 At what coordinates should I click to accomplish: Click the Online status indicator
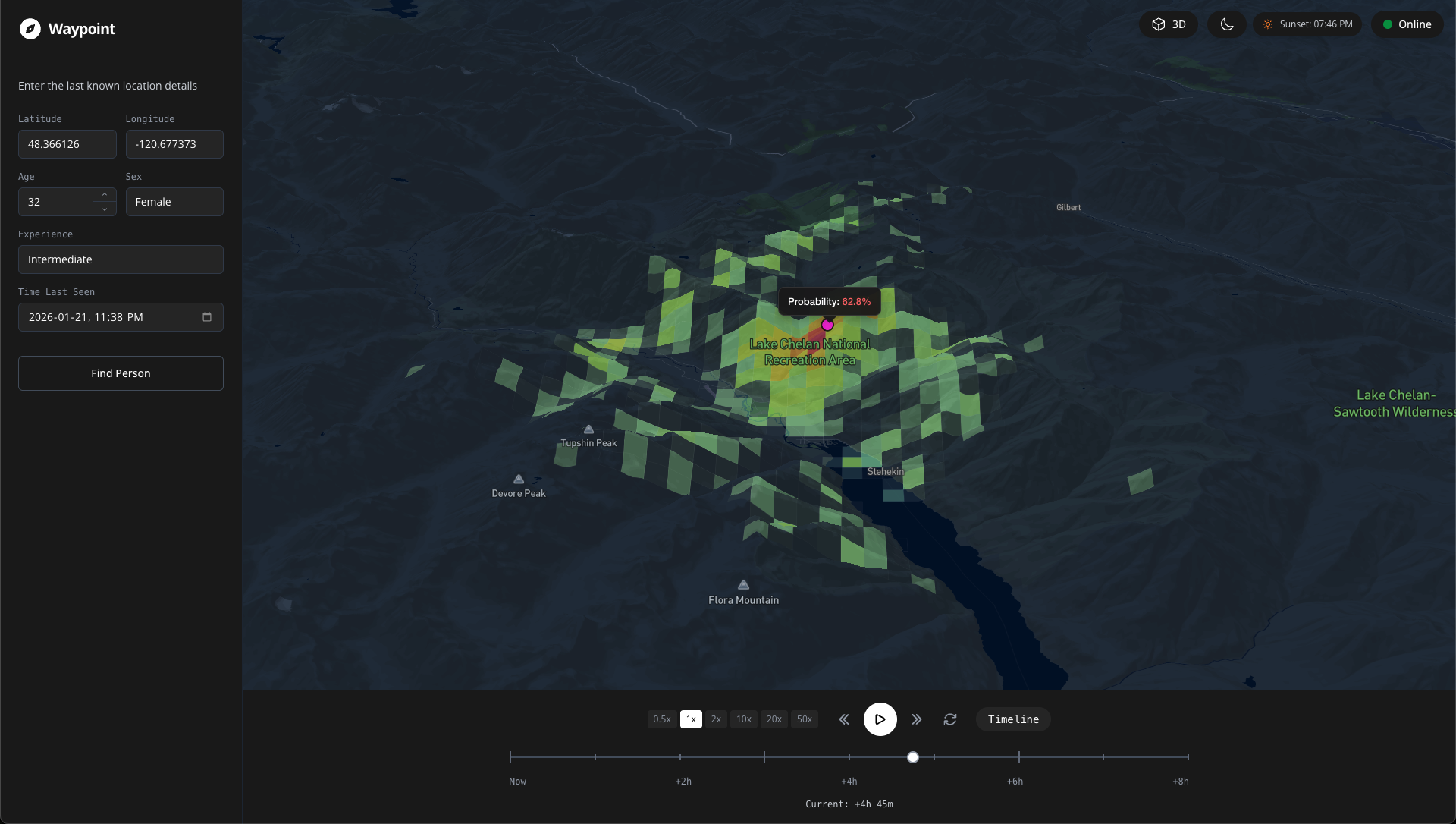pyautogui.click(x=1407, y=24)
